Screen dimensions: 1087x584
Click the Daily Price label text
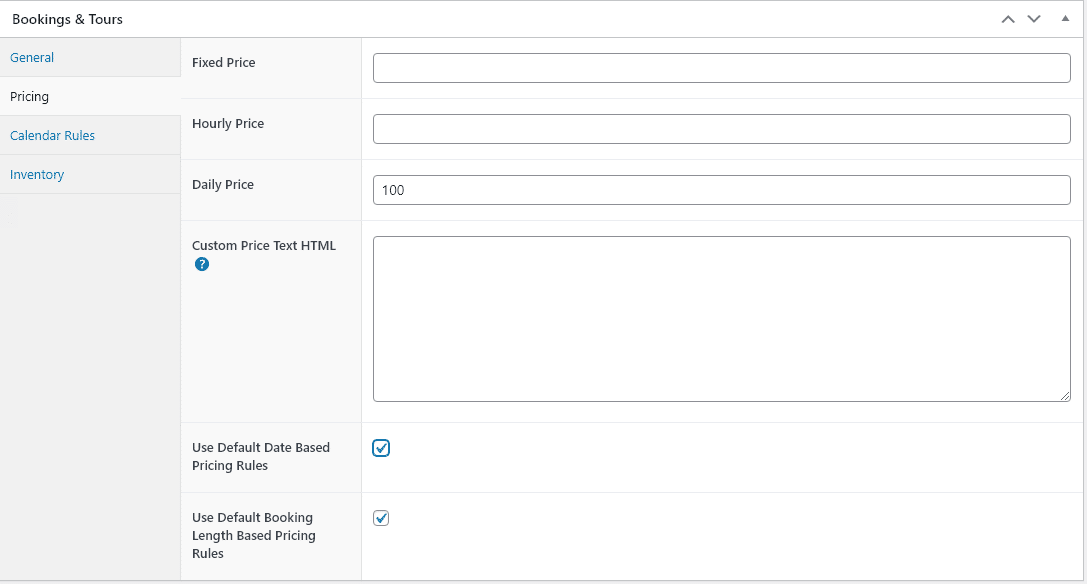(x=223, y=184)
